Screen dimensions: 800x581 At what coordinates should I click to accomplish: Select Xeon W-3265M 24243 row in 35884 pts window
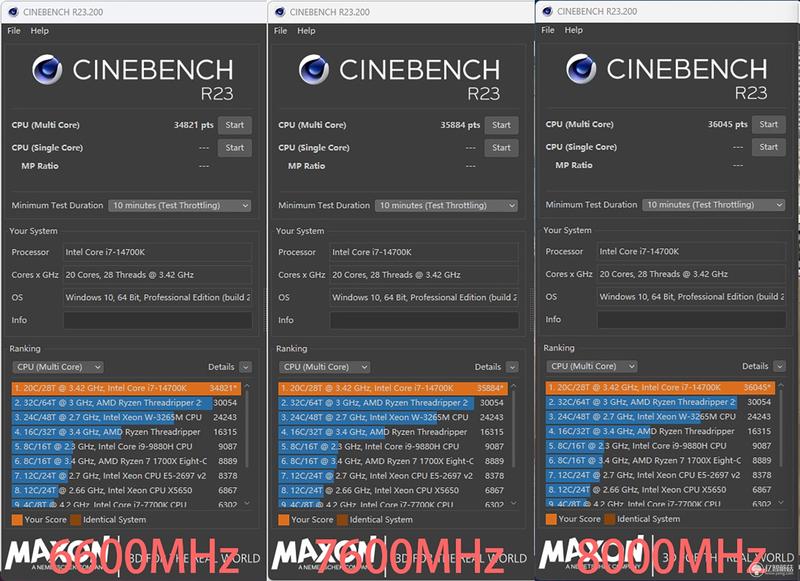point(393,417)
